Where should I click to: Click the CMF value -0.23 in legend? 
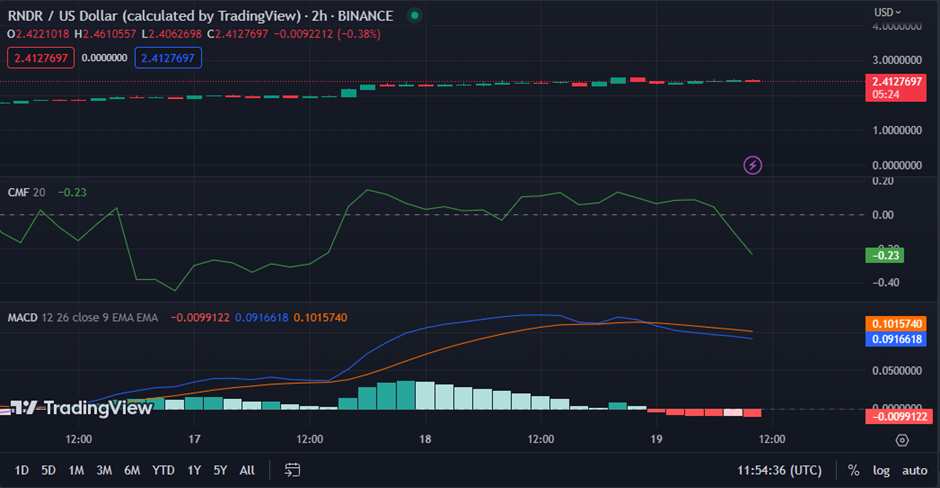click(x=72, y=192)
